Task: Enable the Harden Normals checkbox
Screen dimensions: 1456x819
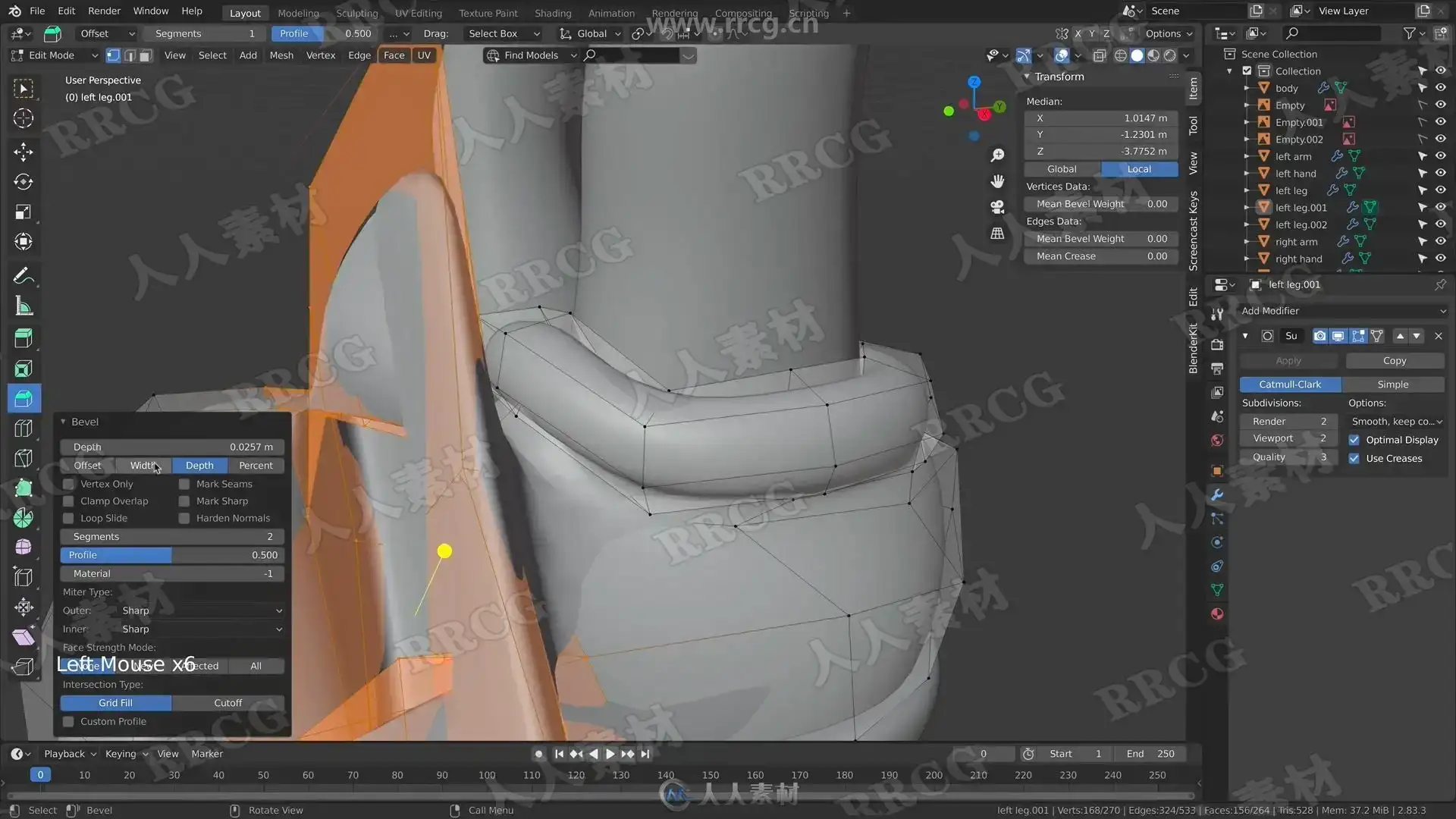Action: pos(184,519)
